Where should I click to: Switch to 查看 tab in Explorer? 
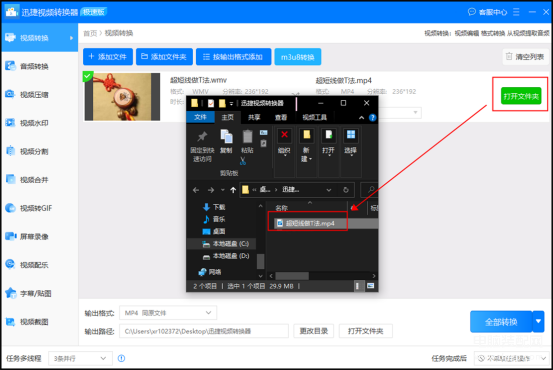[x=281, y=117]
